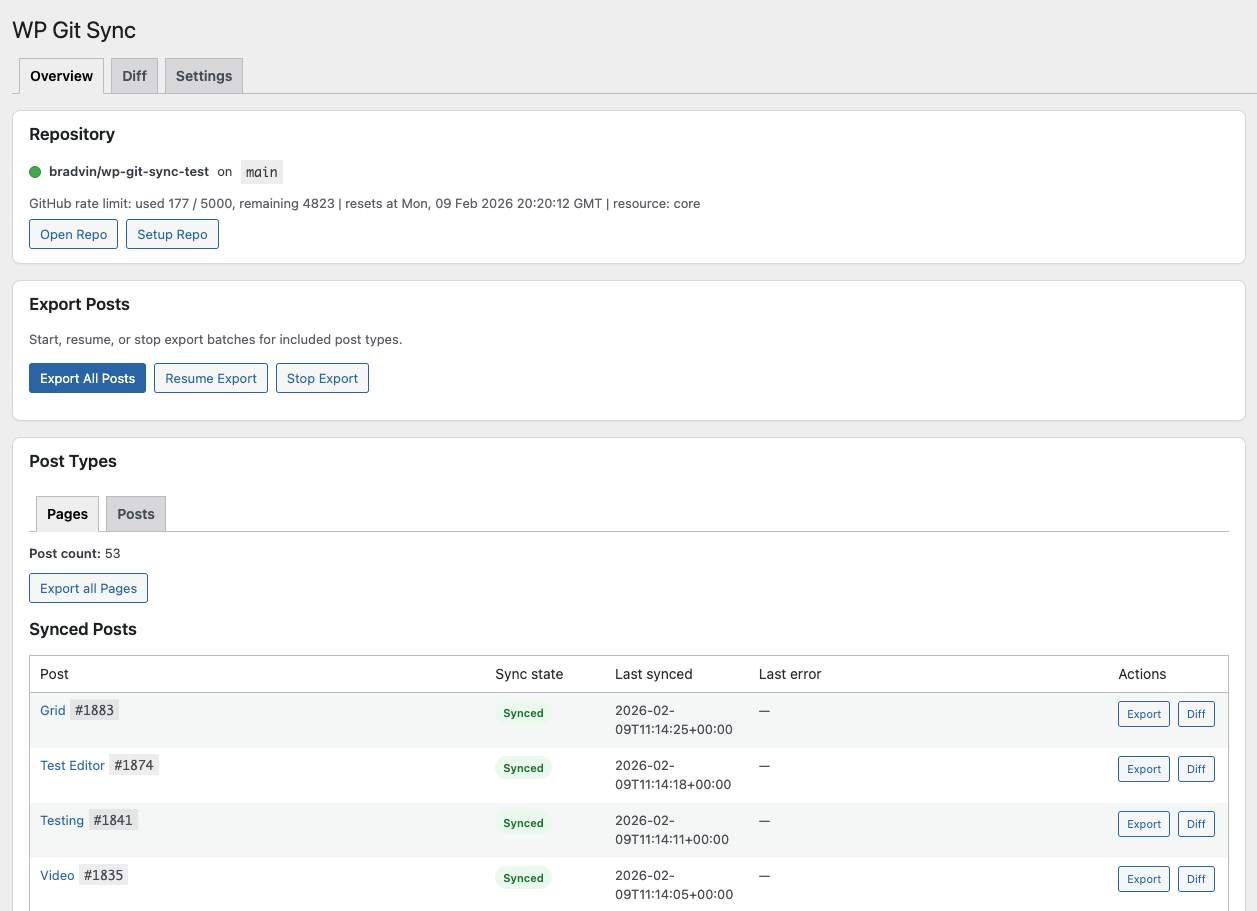Click the GitHub rate limit text
Screen dimensions: 1257x911
pos(365,203)
